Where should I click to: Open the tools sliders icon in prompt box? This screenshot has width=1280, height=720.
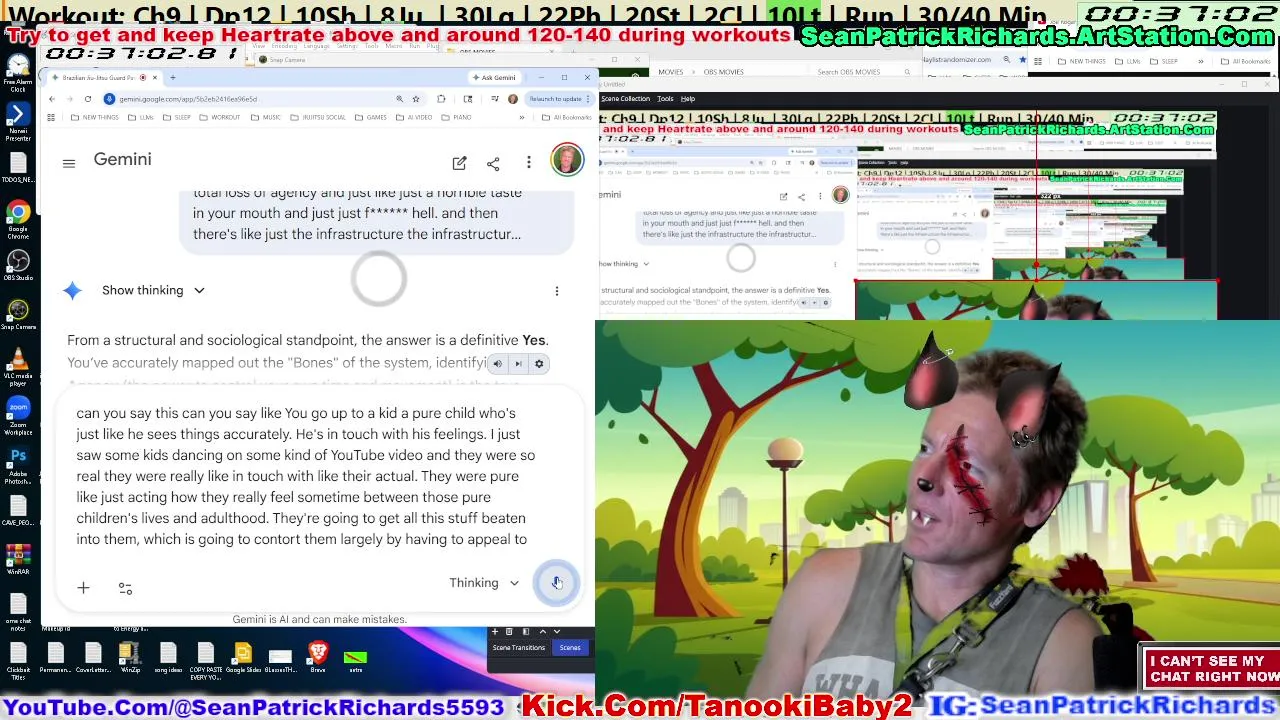click(125, 589)
